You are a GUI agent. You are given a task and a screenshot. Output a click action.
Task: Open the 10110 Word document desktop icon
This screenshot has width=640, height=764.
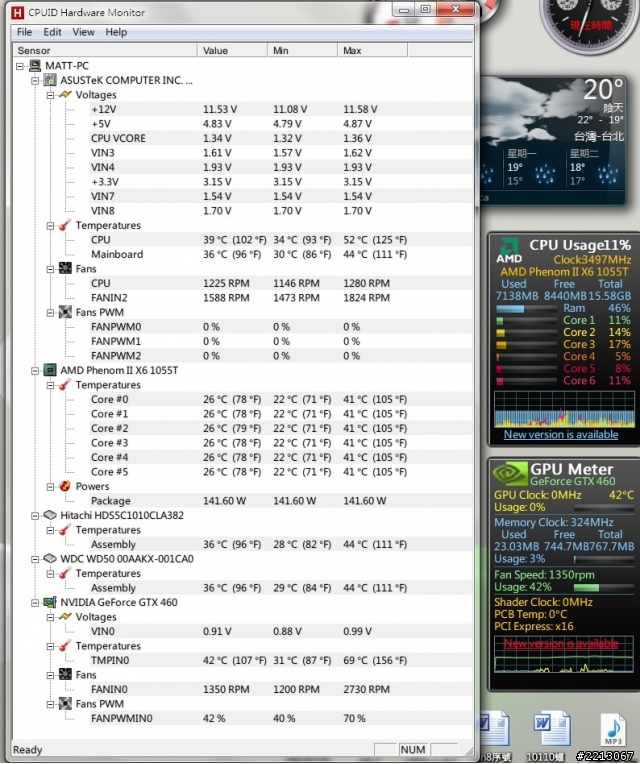click(x=551, y=729)
